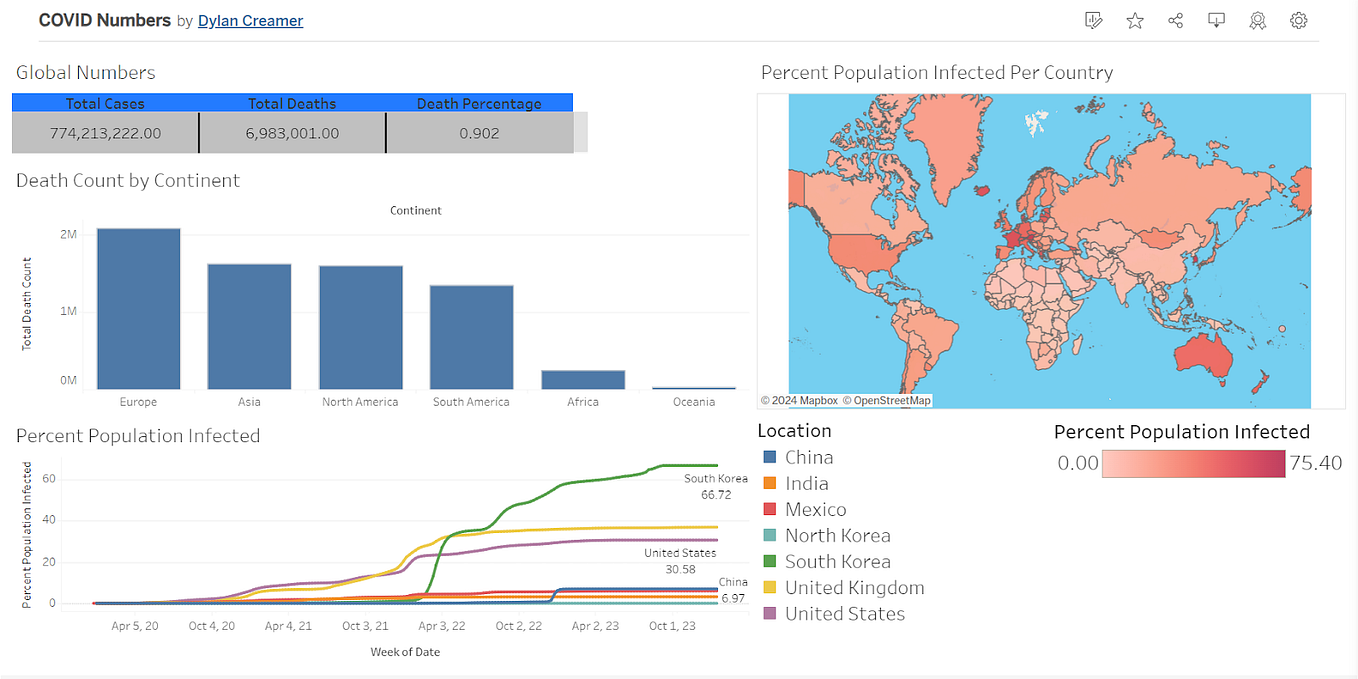This screenshot has width=1358, height=679.
Task: Click the award badge icon
Action: [x=1257, y=20]
